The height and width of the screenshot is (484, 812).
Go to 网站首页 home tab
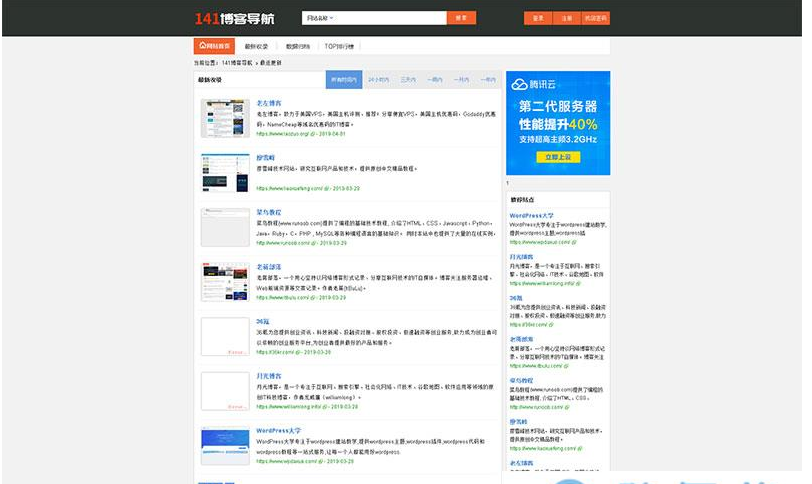click(x=214, y=46)
